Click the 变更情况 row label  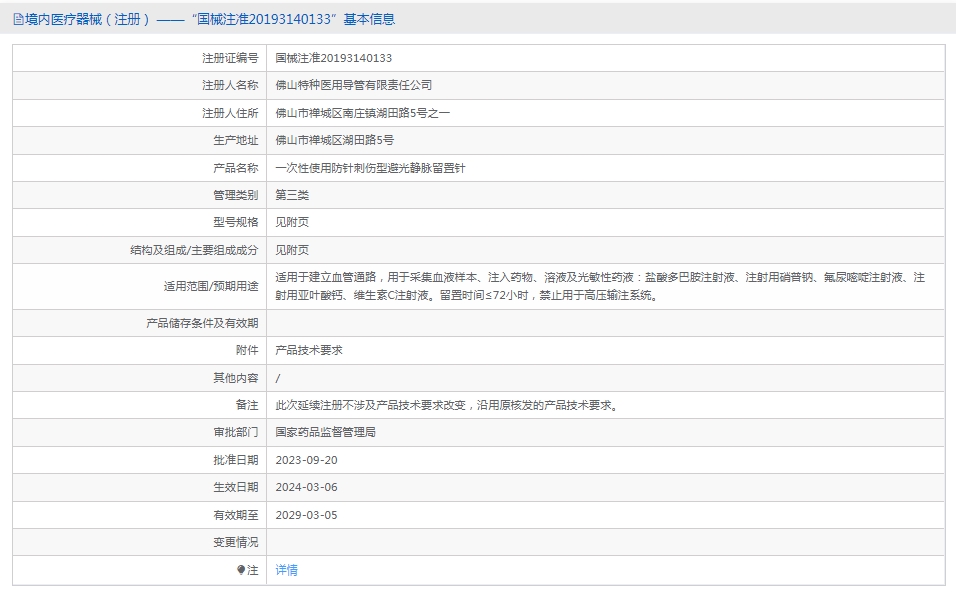[236, 542]
